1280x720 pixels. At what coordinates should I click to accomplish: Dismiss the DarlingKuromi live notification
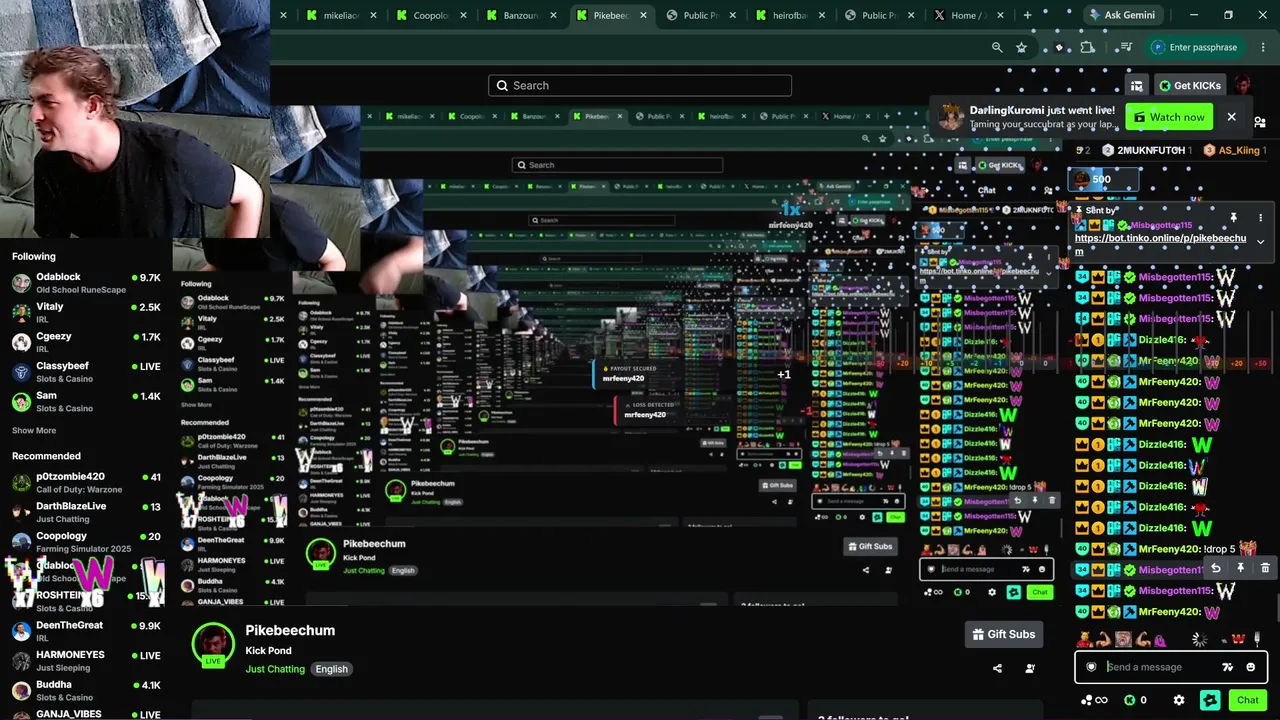click(1232, 117)
